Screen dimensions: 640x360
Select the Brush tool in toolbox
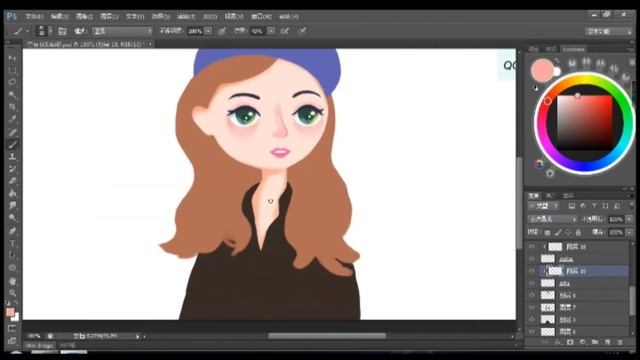[x=12, y=144]
